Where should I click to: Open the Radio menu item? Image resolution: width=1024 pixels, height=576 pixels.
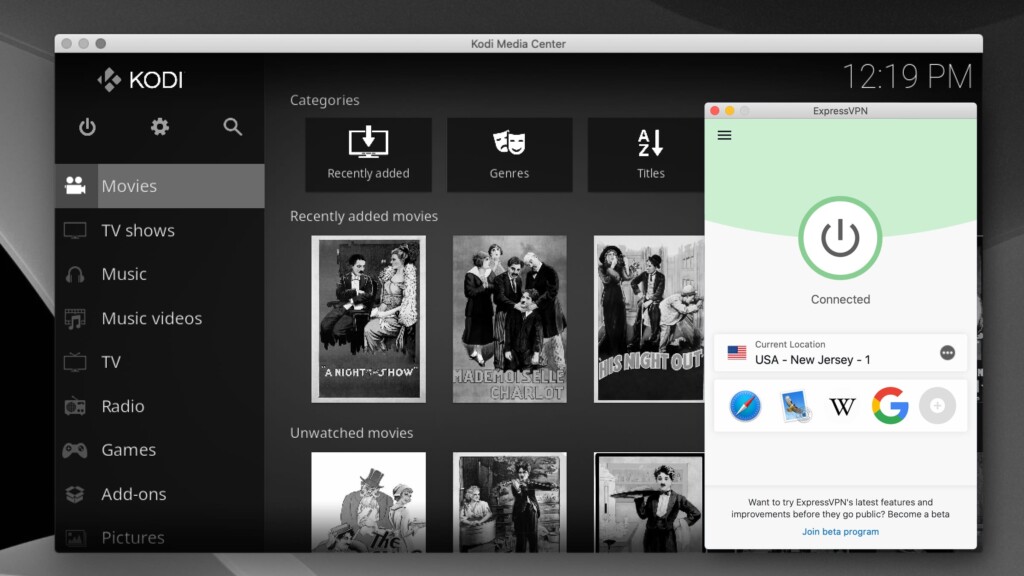[160, 406]
